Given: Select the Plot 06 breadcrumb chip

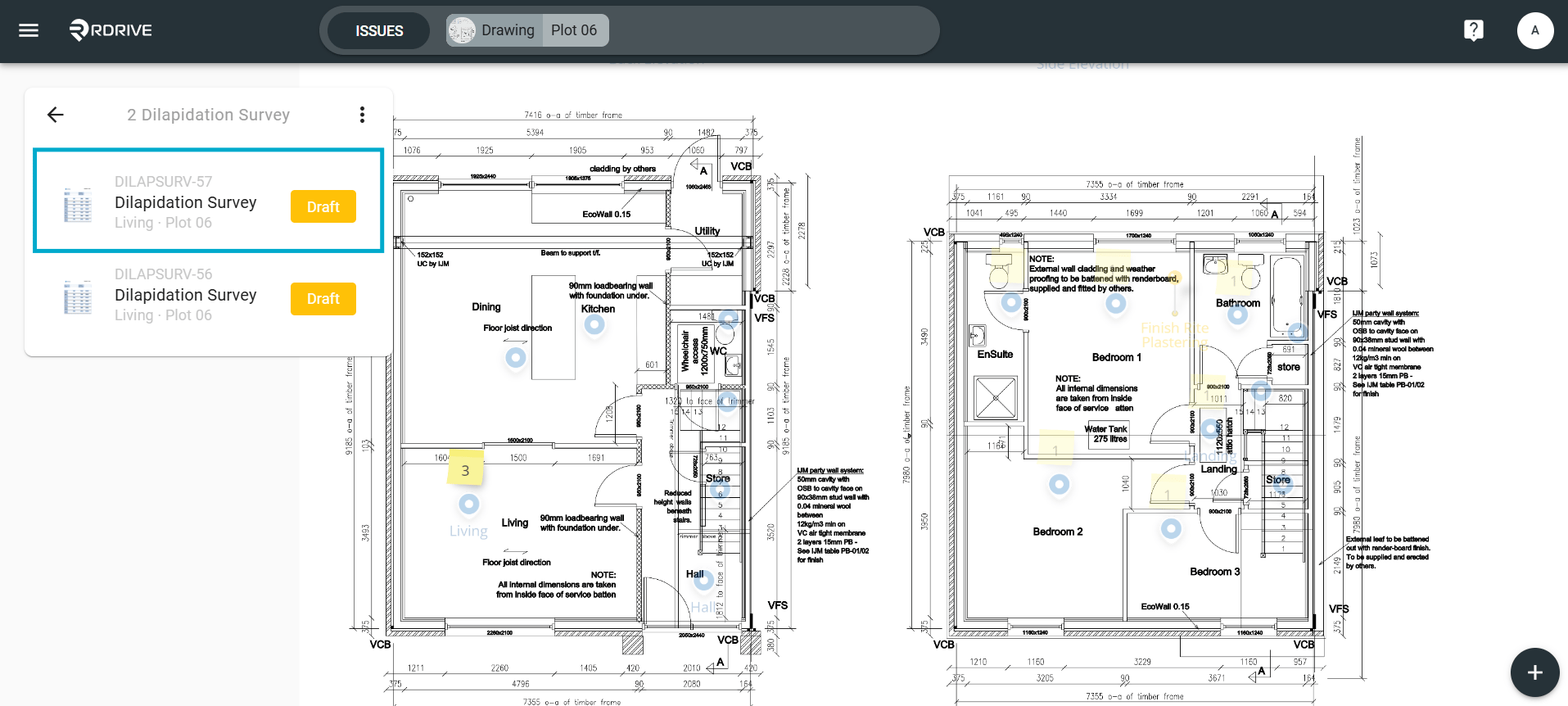Looking at the screenshot, I should tap(574, 30).
